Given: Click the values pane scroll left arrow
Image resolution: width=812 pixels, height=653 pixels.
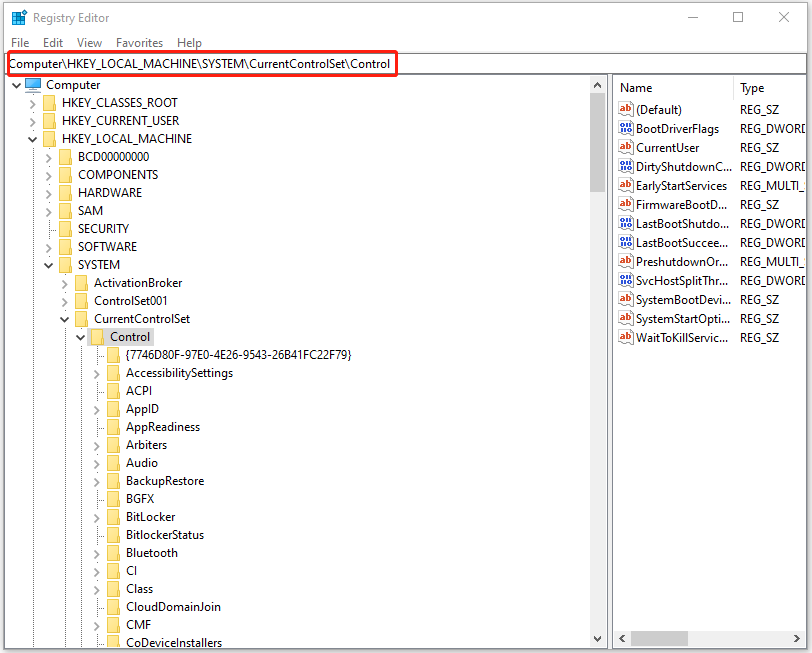Looking at the screenshot, I should tap(622, 639).
